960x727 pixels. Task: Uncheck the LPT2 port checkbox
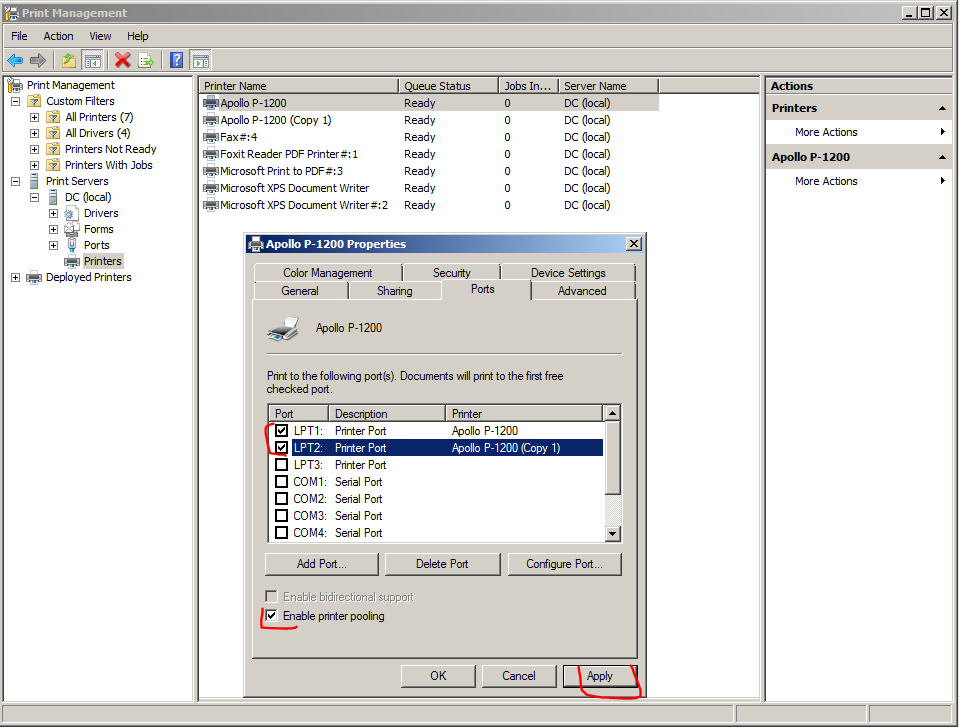282,448
